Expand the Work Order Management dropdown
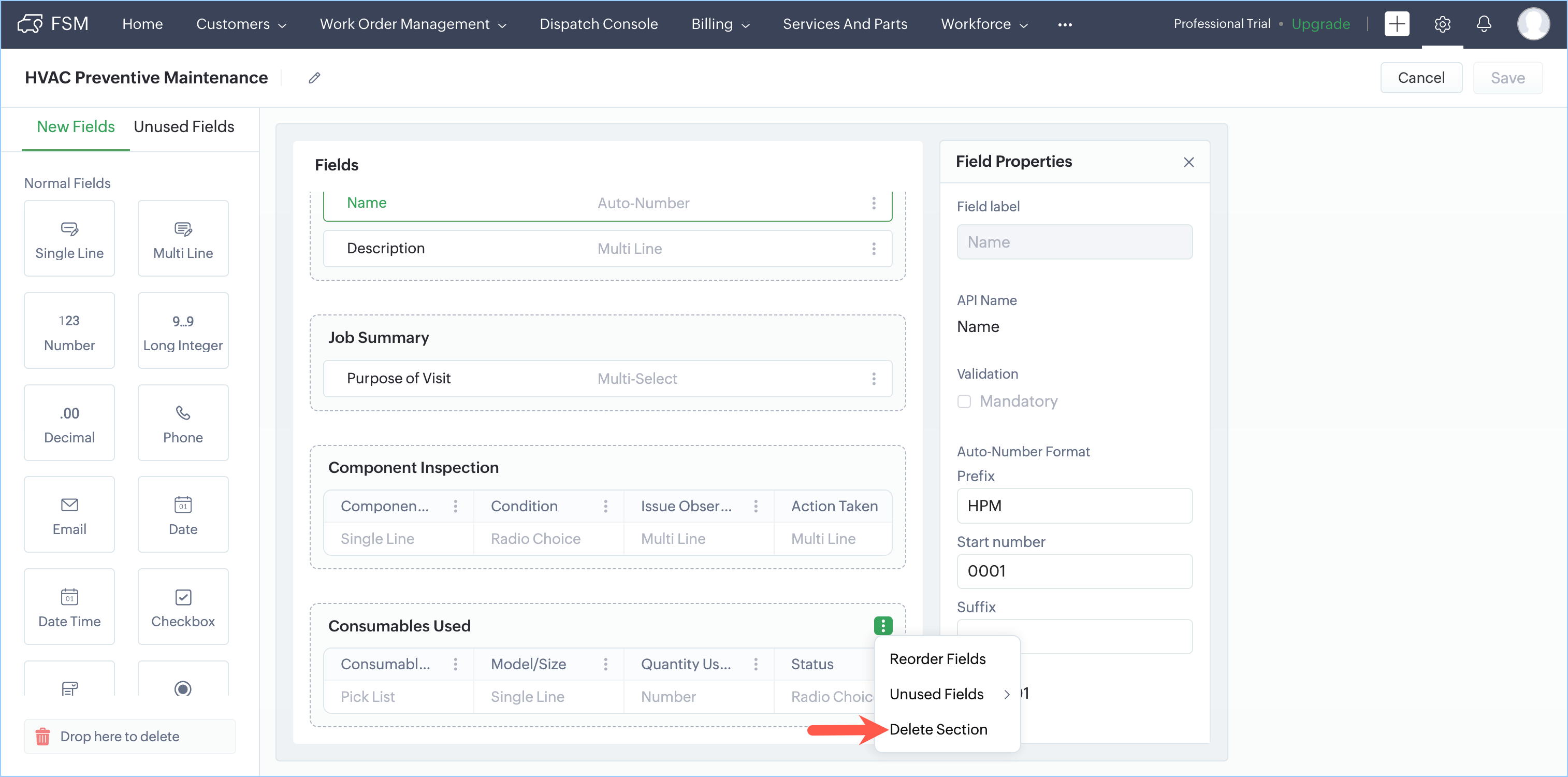 (x=413, y=24)
